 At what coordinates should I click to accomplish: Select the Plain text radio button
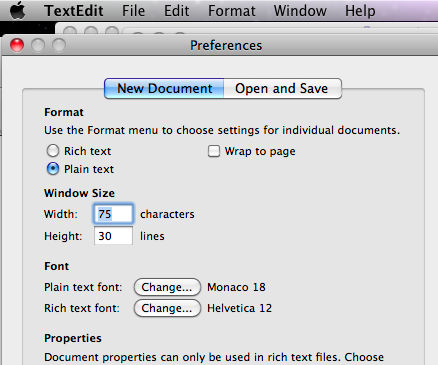pos(53,169)
